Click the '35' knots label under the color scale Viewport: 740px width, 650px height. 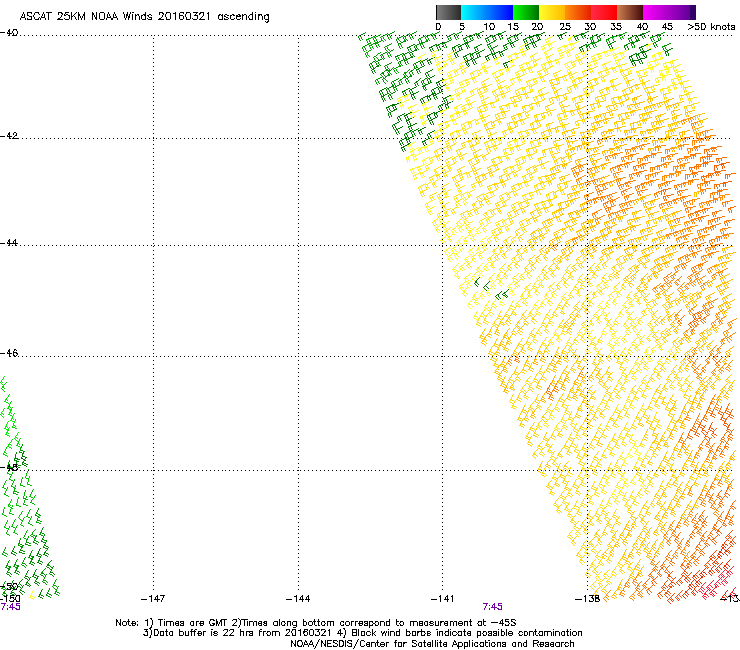click(x=616, y=27)
